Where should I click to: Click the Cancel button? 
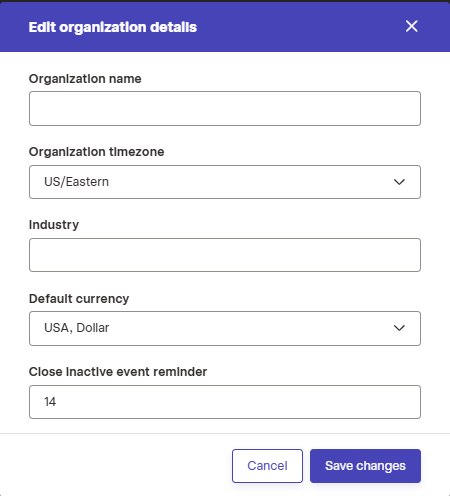267,466
